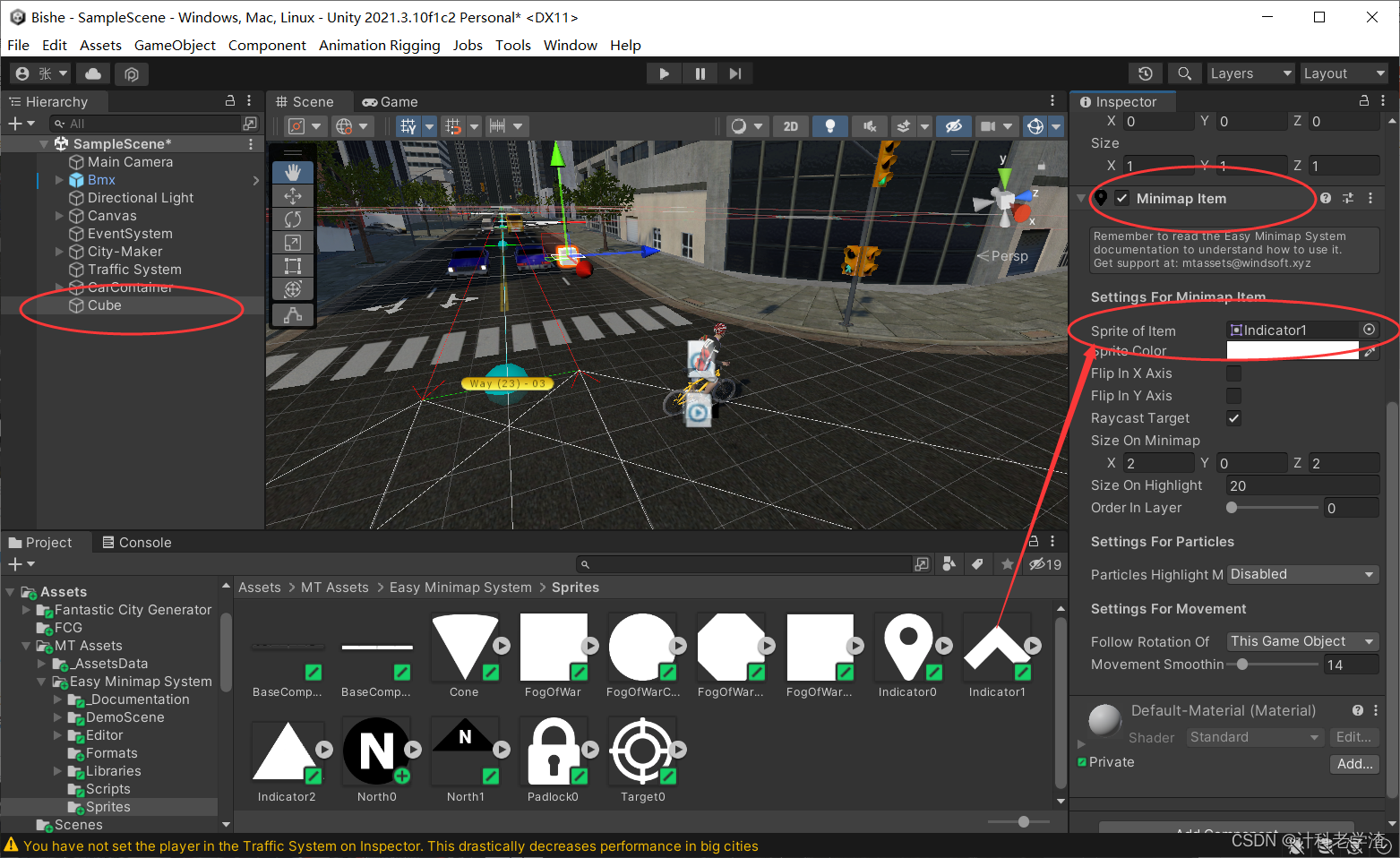Click the Edit button for Default-Material

point(1353,736)
